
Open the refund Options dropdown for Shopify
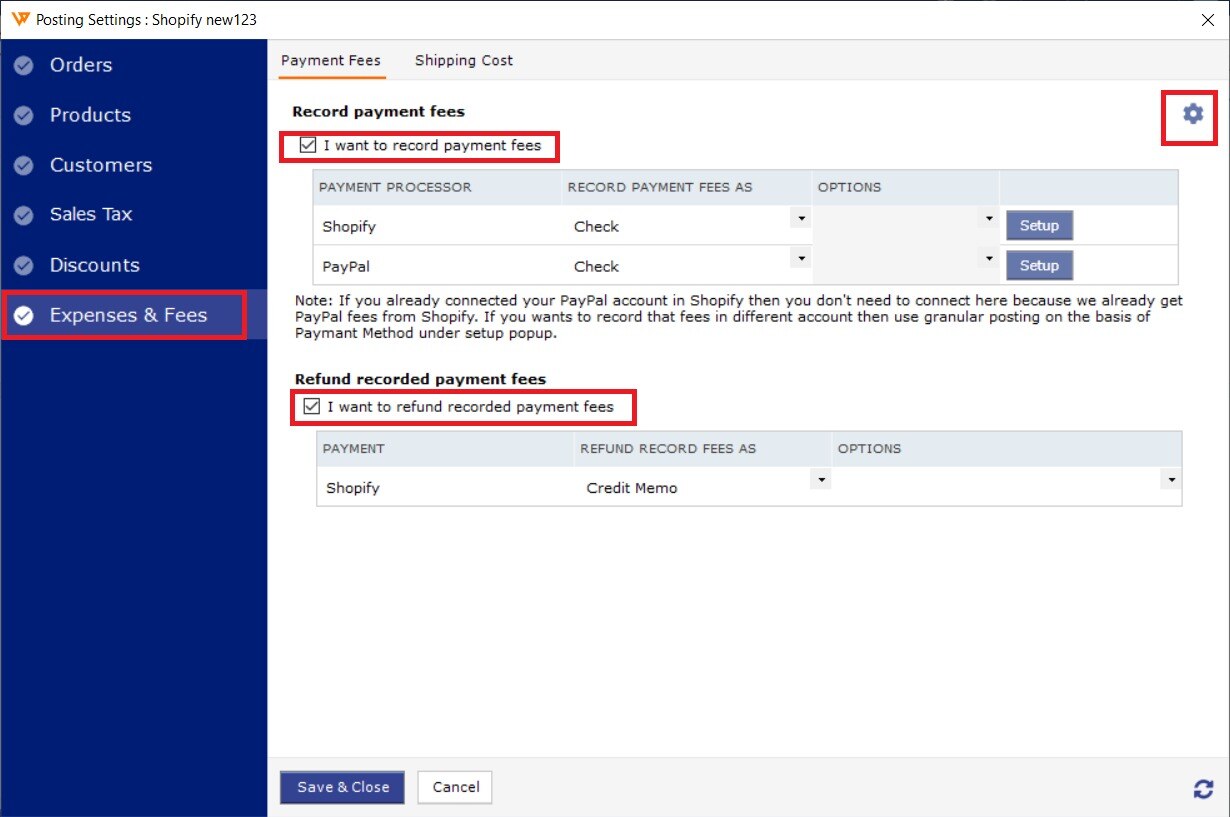pyautogui.click(x=1171, y=480)
